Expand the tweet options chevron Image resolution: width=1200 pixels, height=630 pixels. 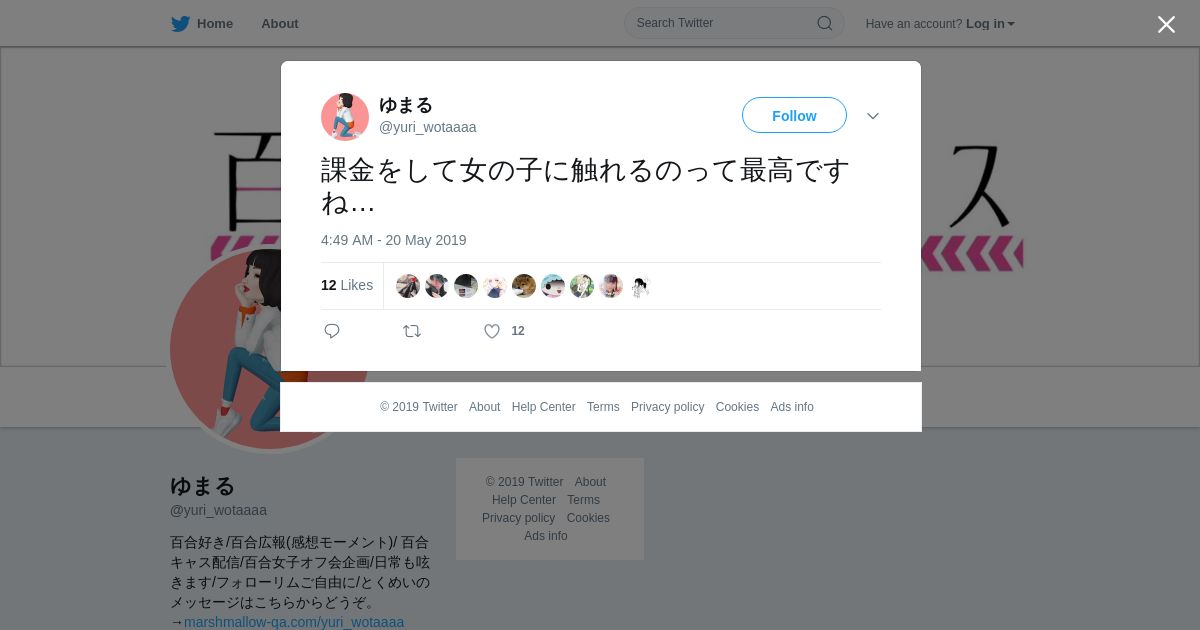pyautogui.click(x=873, y=116)
